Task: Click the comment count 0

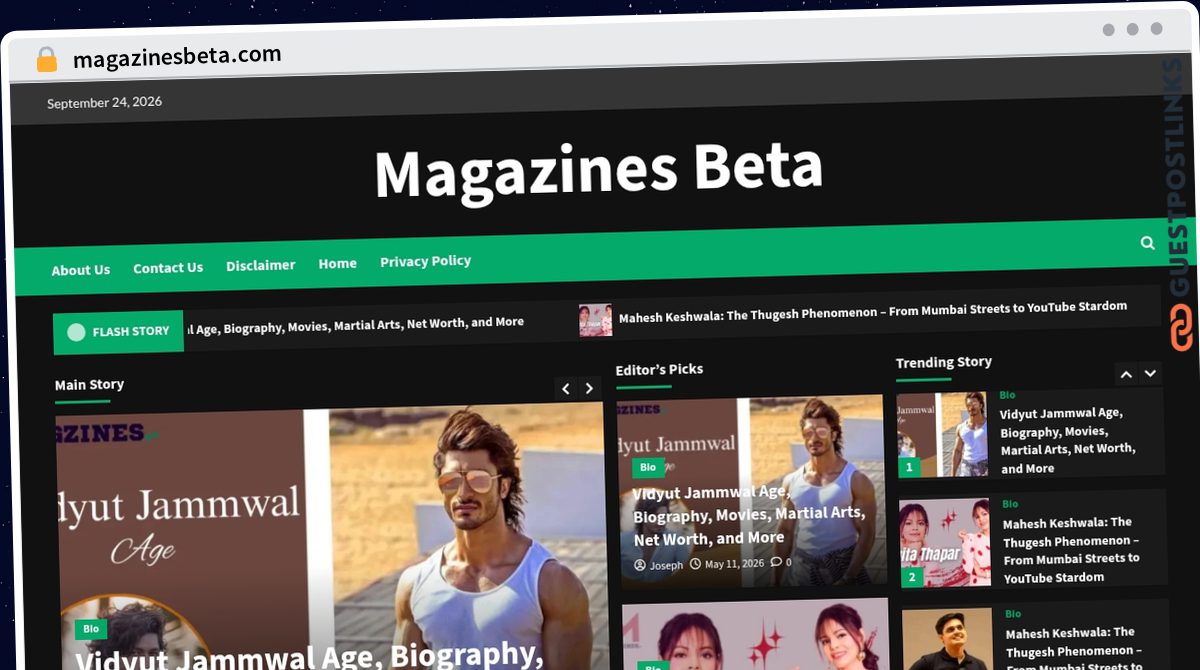Action: 789,563
